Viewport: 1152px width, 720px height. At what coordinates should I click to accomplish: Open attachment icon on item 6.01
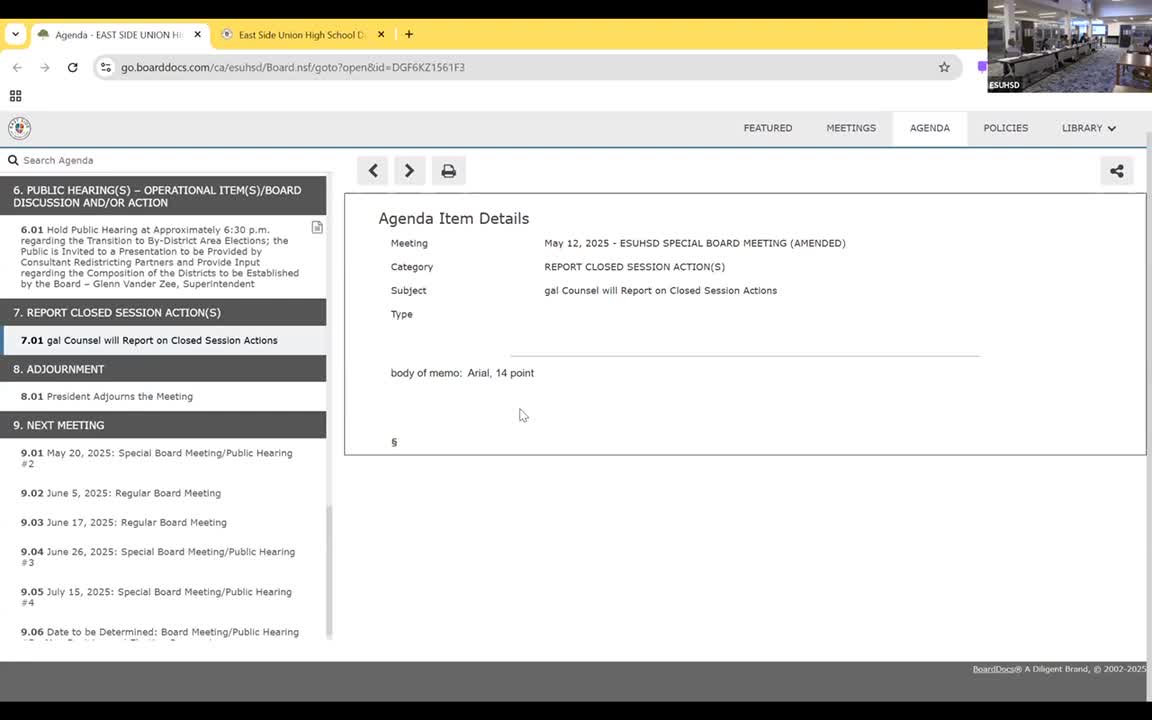pyautogui.click(x=317, y=228)
